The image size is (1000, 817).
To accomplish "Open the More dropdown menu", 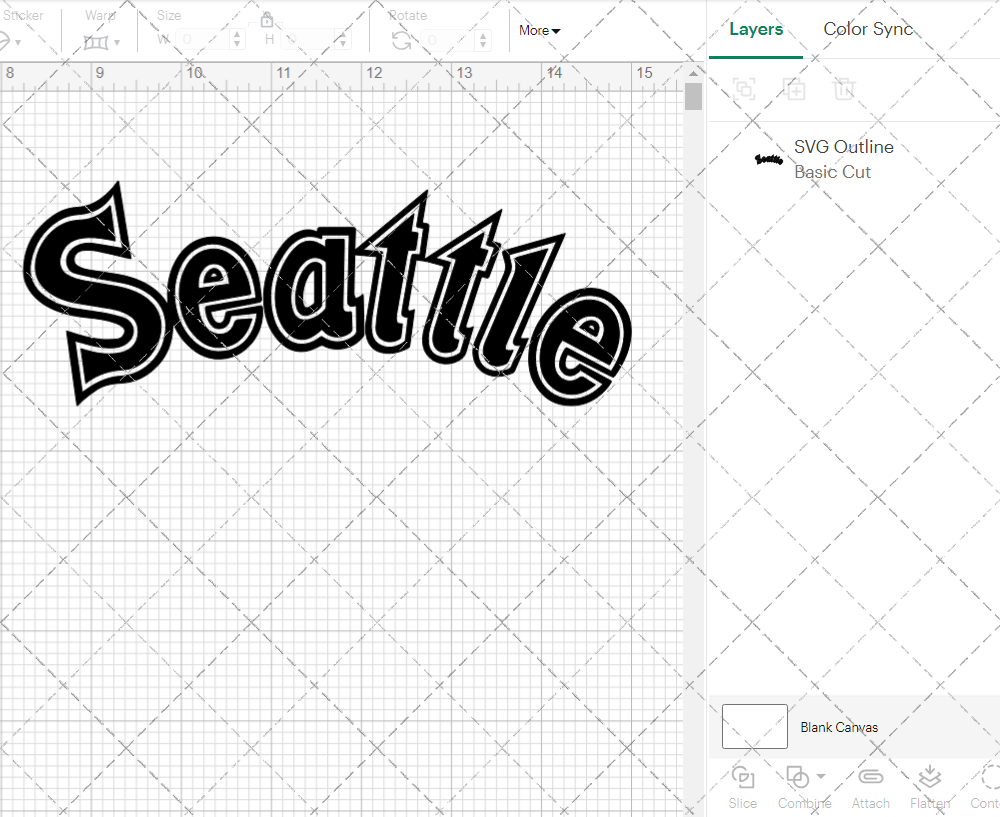I will pos(539,31).
